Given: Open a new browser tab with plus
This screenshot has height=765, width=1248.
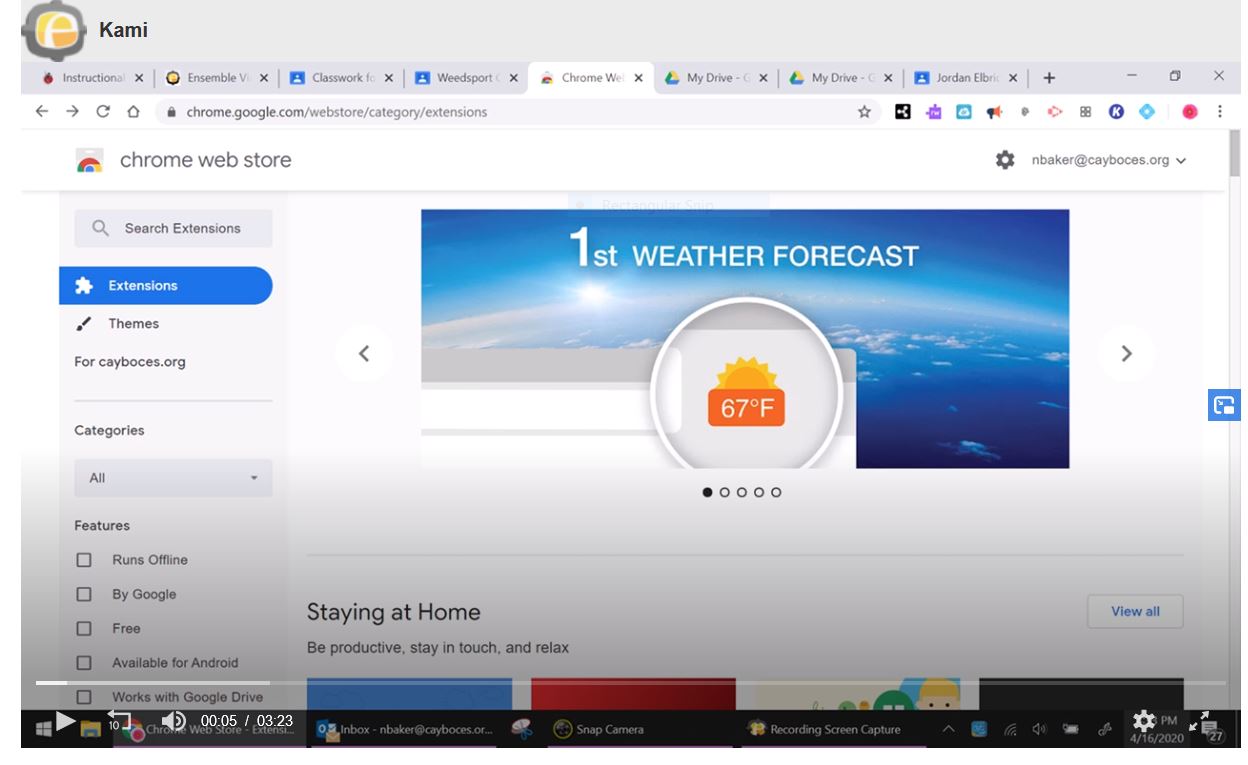Looking at the screenshot, I should tap(1049, 78).
